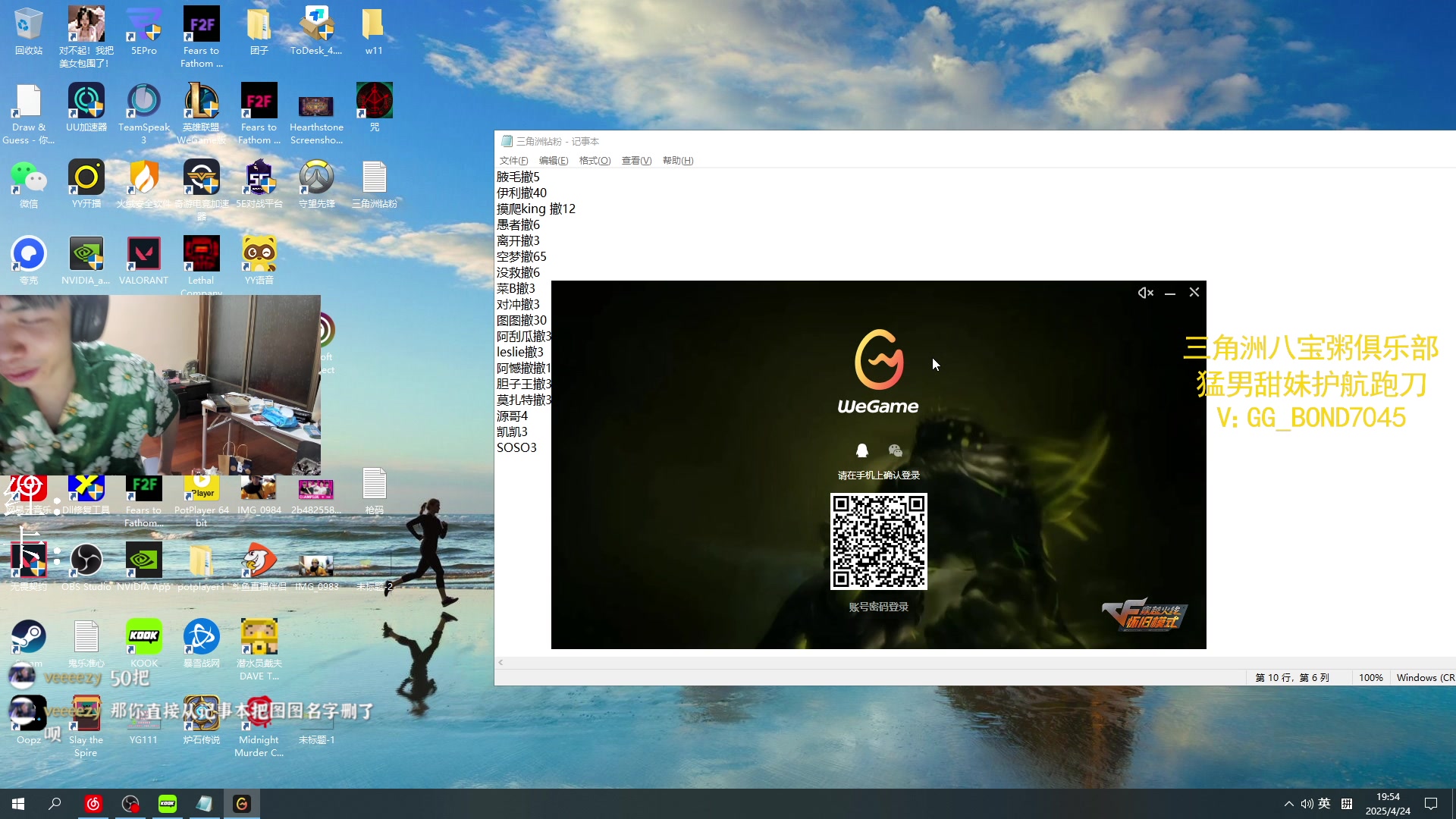Click the穿越火线 怀旧模式 banner in WeGame
The image size is (1456, 819).
point(1144,614)
